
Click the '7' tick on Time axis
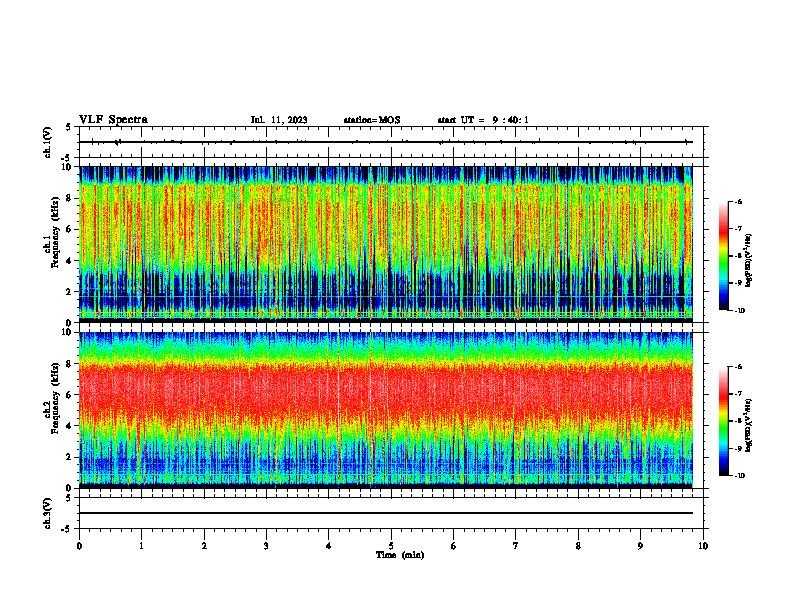516,546
